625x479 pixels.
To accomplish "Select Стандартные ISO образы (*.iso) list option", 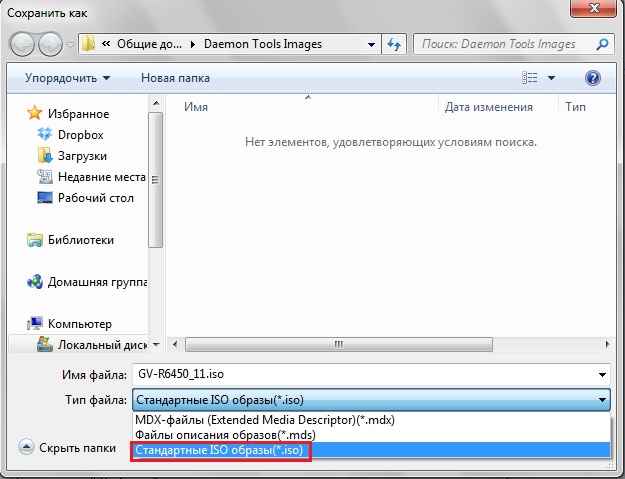I will tap(220, 451).
